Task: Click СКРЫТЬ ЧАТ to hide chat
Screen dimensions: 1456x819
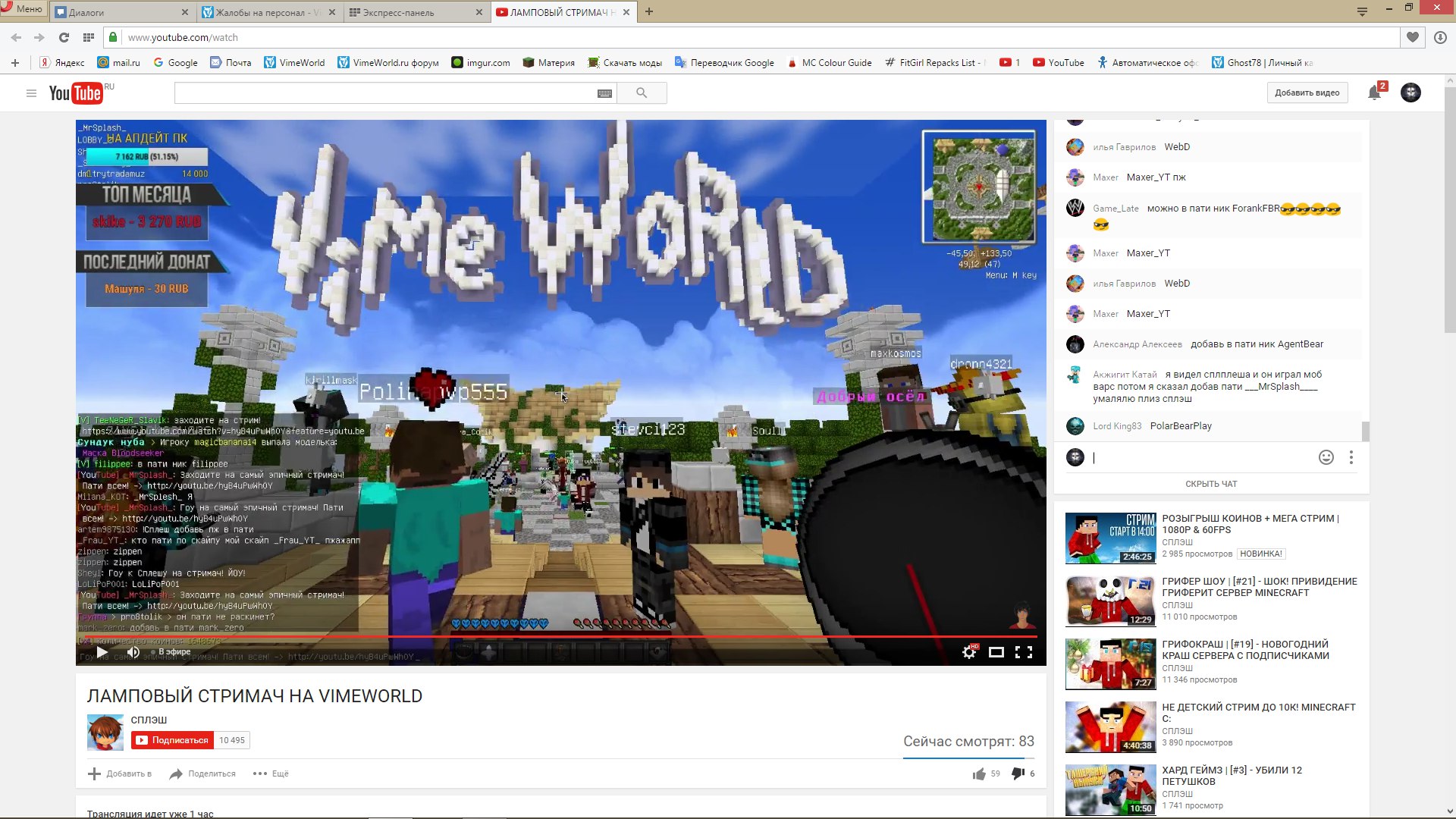Action: coord(1211,484)
